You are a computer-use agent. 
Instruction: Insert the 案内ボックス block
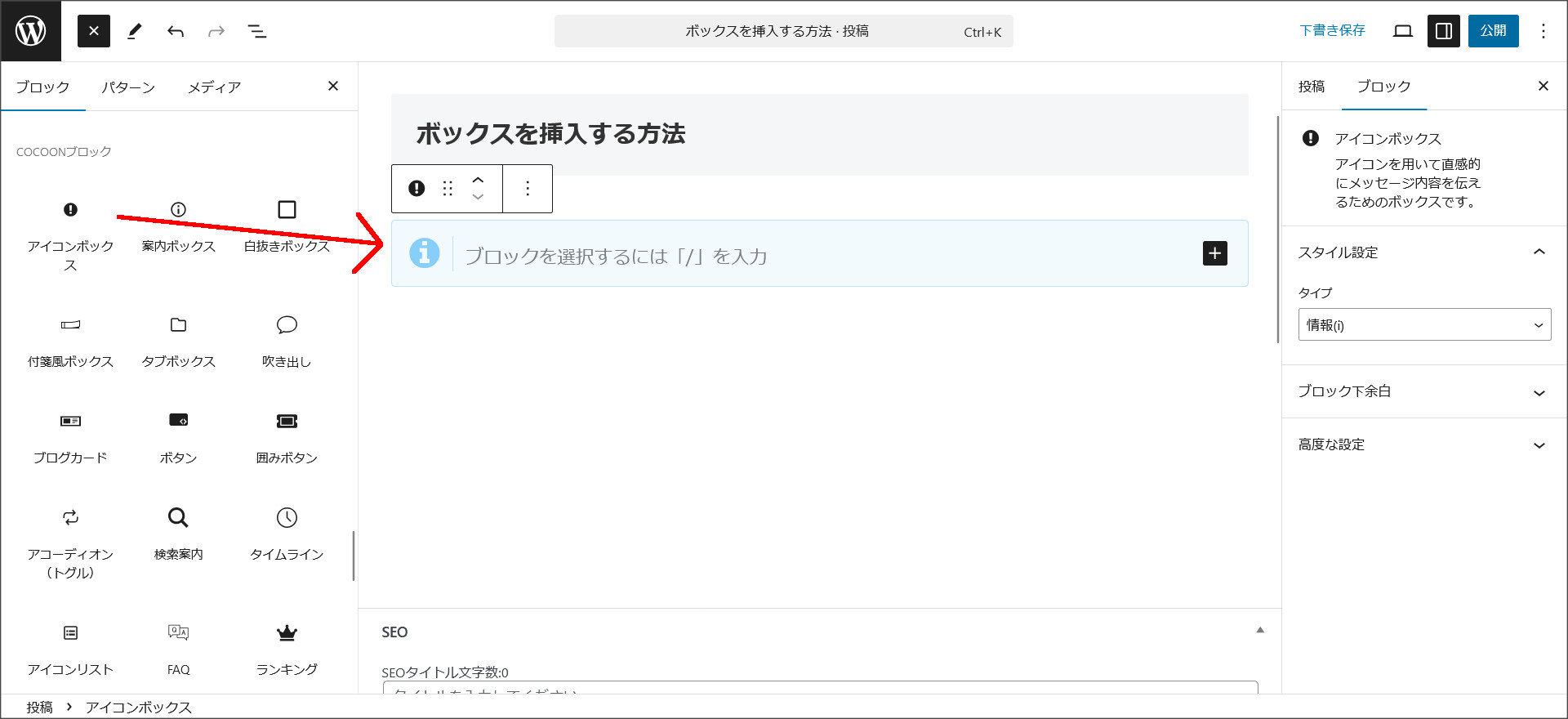click(178, 226)
